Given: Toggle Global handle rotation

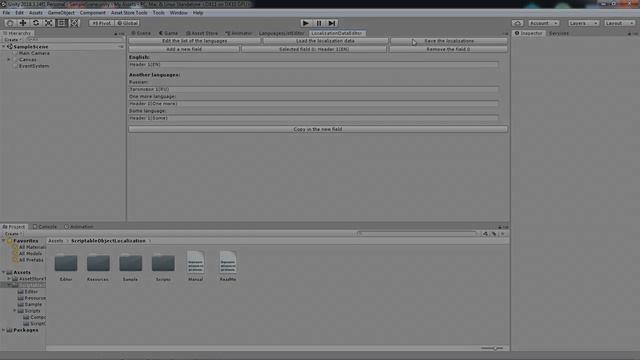Looking at the screenshot, I should tap(128, 23).
